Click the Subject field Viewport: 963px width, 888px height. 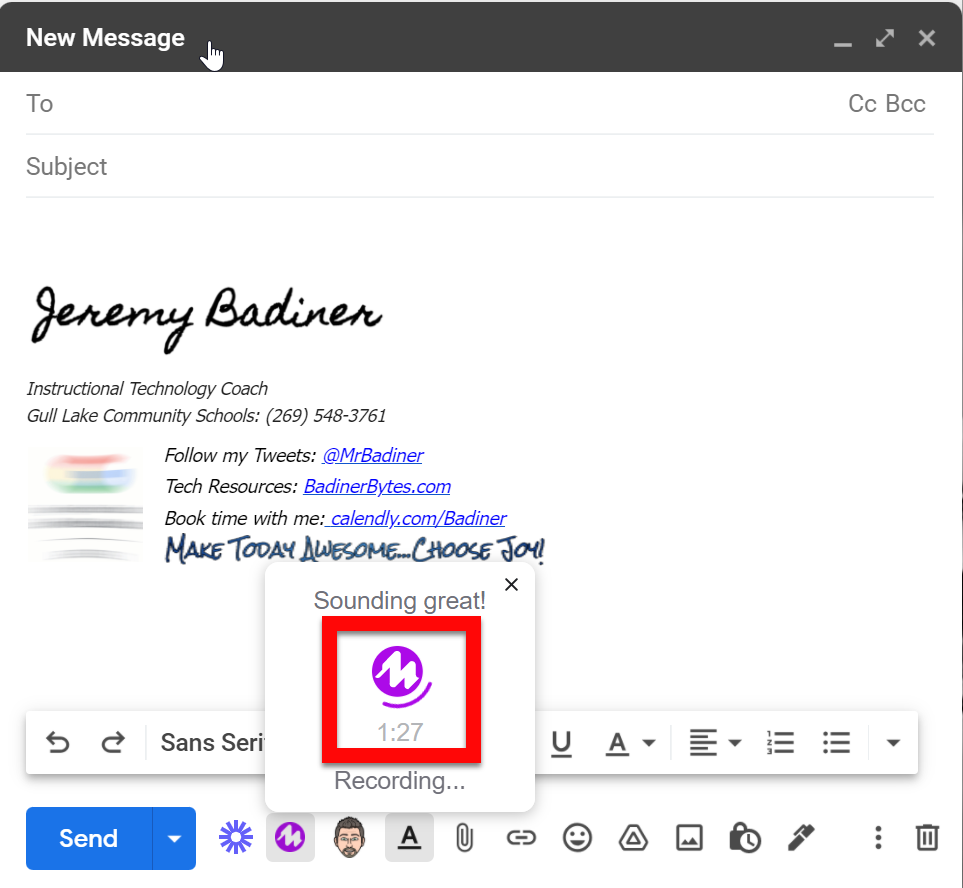[x=480, y=166]
